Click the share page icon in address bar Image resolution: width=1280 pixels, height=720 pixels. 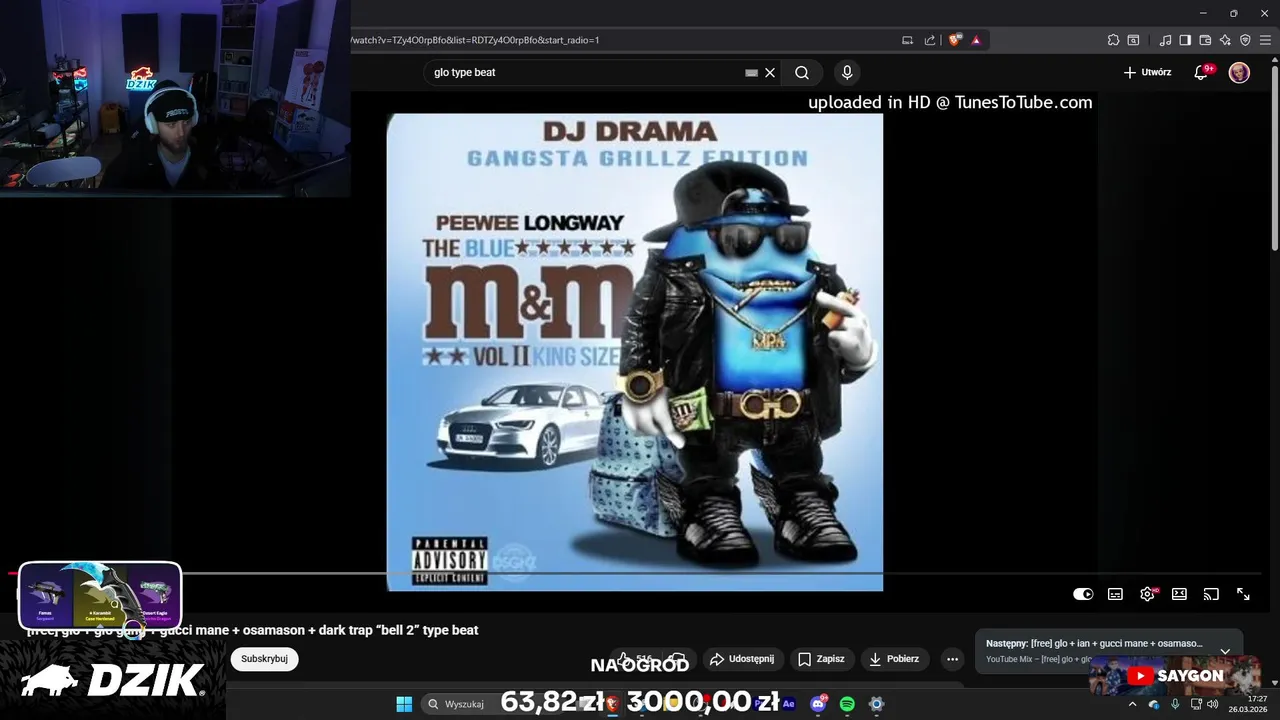click(930, 40)
